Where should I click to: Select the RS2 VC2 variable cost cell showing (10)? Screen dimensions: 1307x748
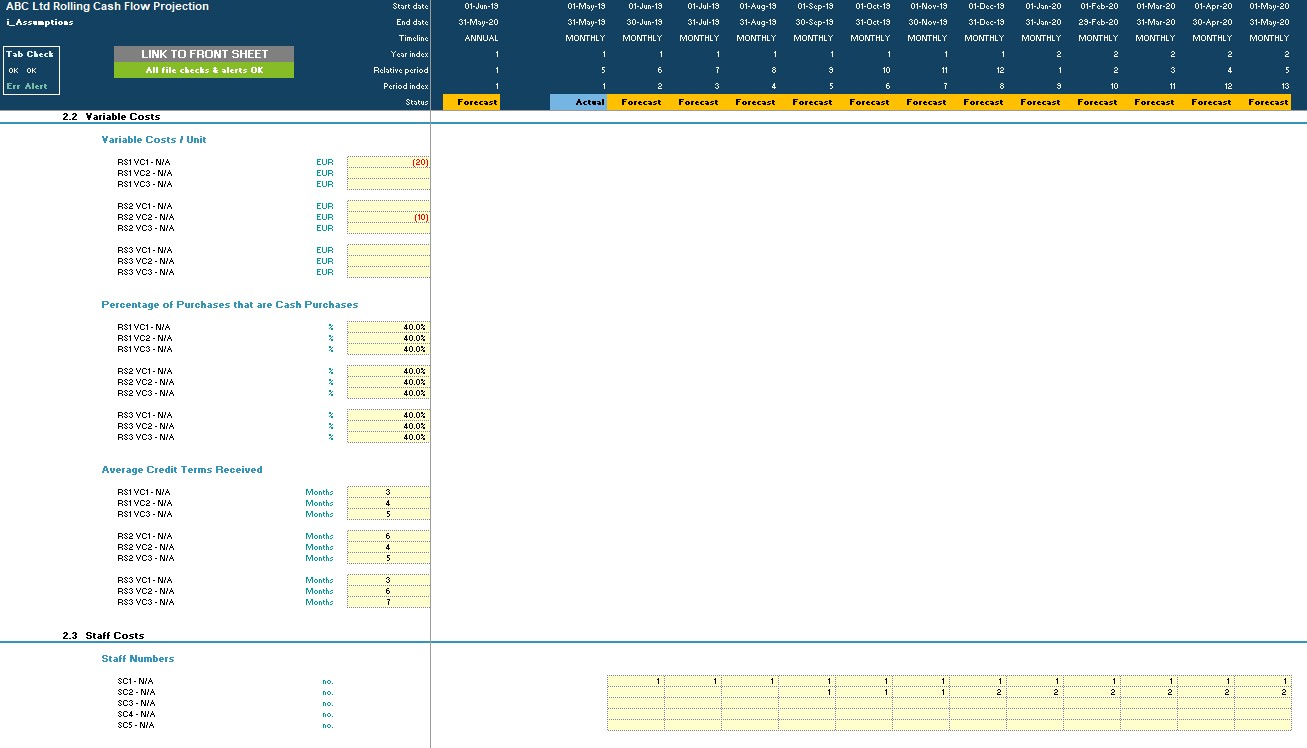coord(387,216)
